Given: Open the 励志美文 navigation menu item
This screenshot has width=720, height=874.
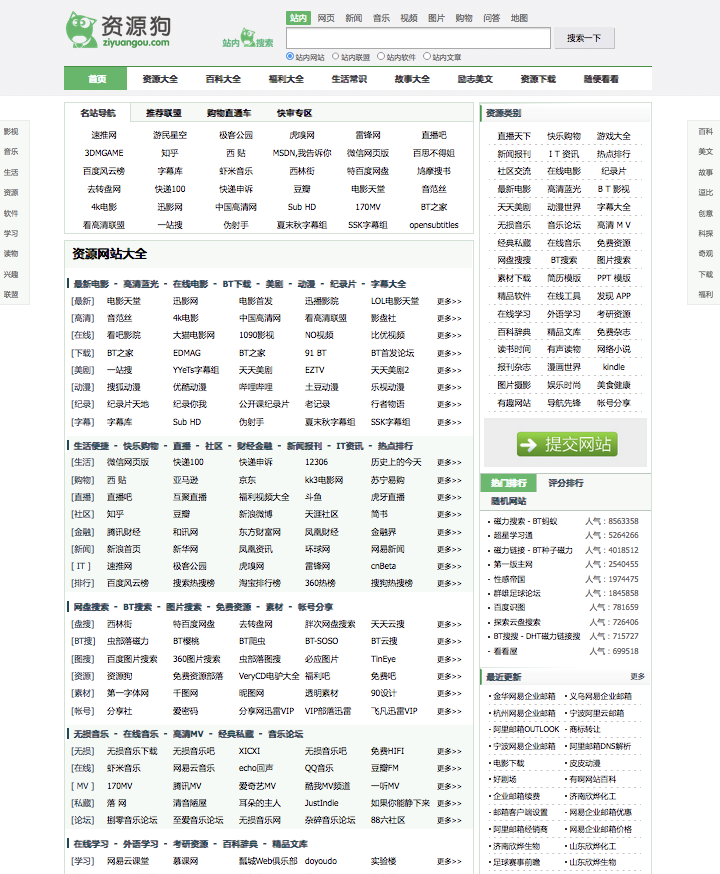Looking at the screenshot, I should click(x=475, y=79).
